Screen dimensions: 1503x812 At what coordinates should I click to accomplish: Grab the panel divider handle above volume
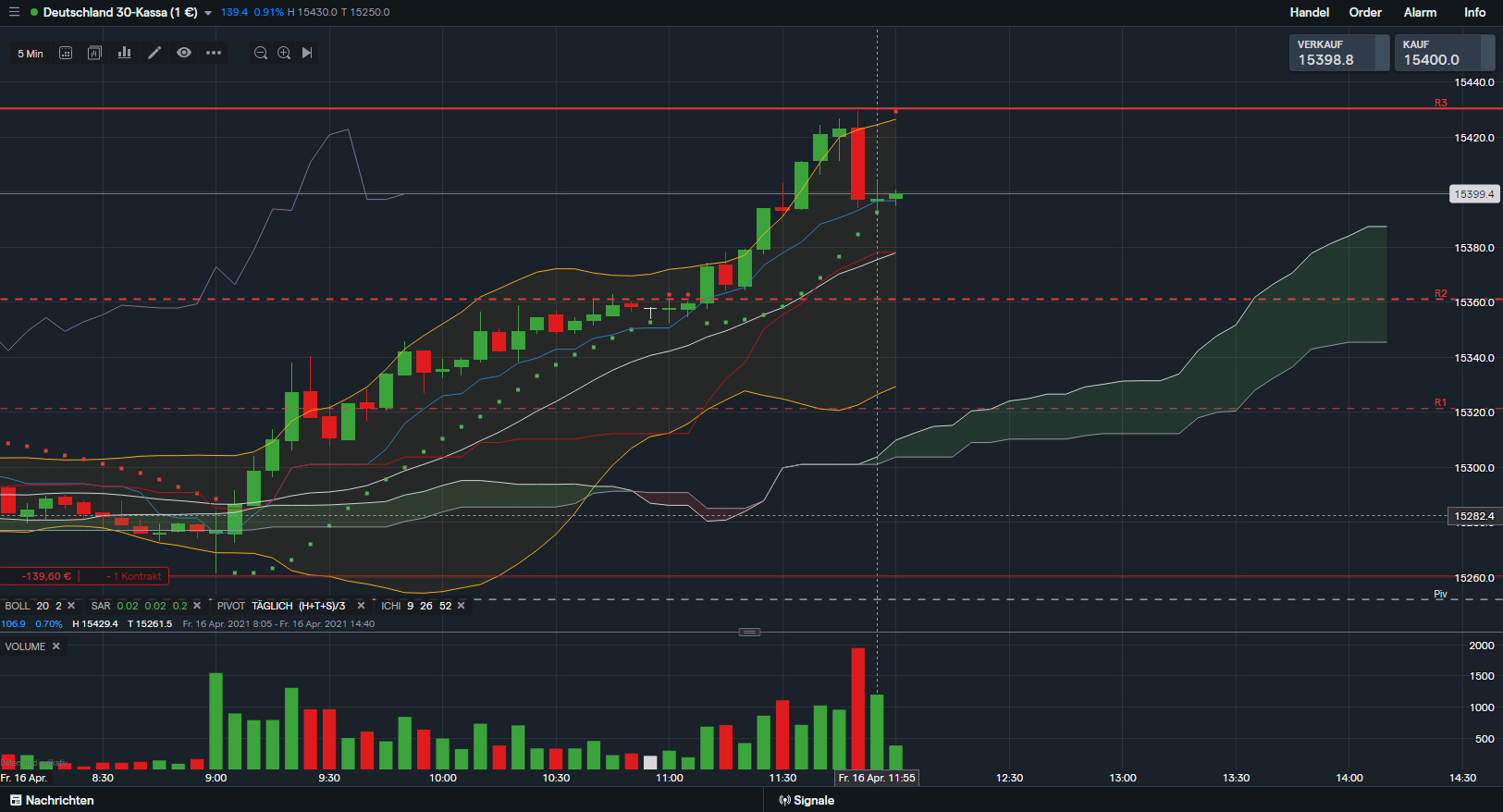749,632
